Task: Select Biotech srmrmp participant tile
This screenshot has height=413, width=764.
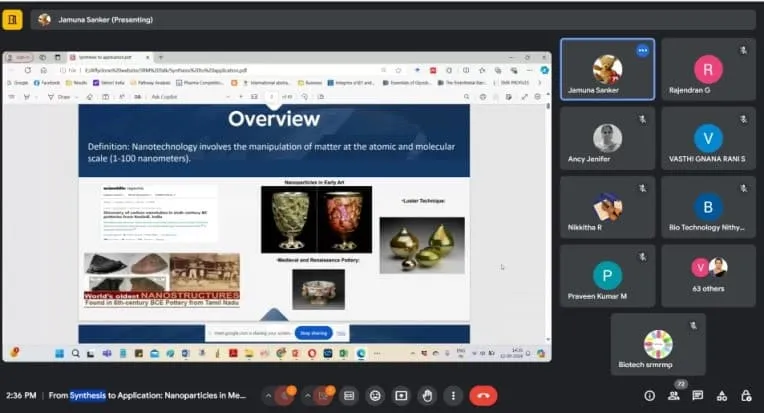Action: (x=658, y=344)
